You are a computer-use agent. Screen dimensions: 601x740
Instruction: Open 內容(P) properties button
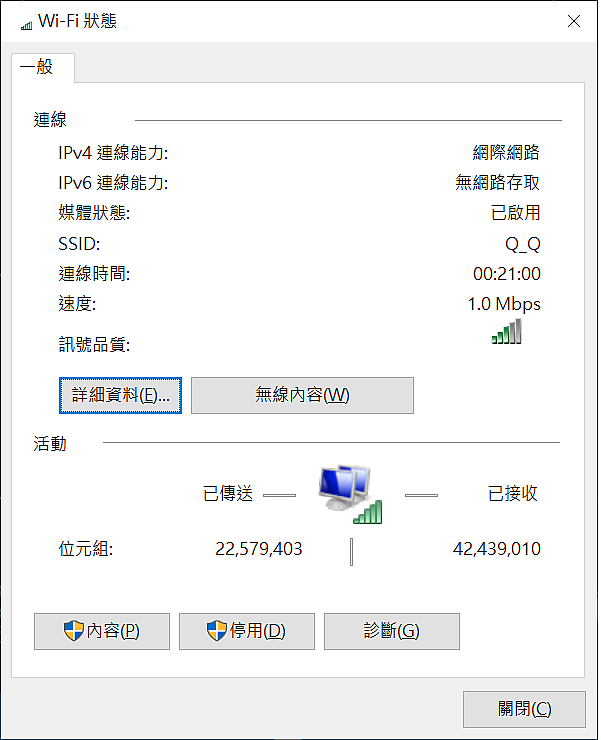point(102,631)
